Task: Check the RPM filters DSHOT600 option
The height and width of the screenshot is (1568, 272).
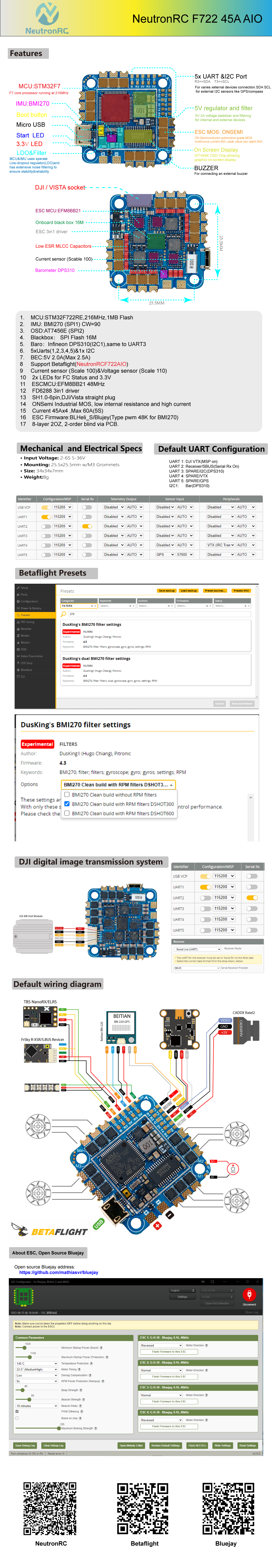Action: [x=67, y=813]
